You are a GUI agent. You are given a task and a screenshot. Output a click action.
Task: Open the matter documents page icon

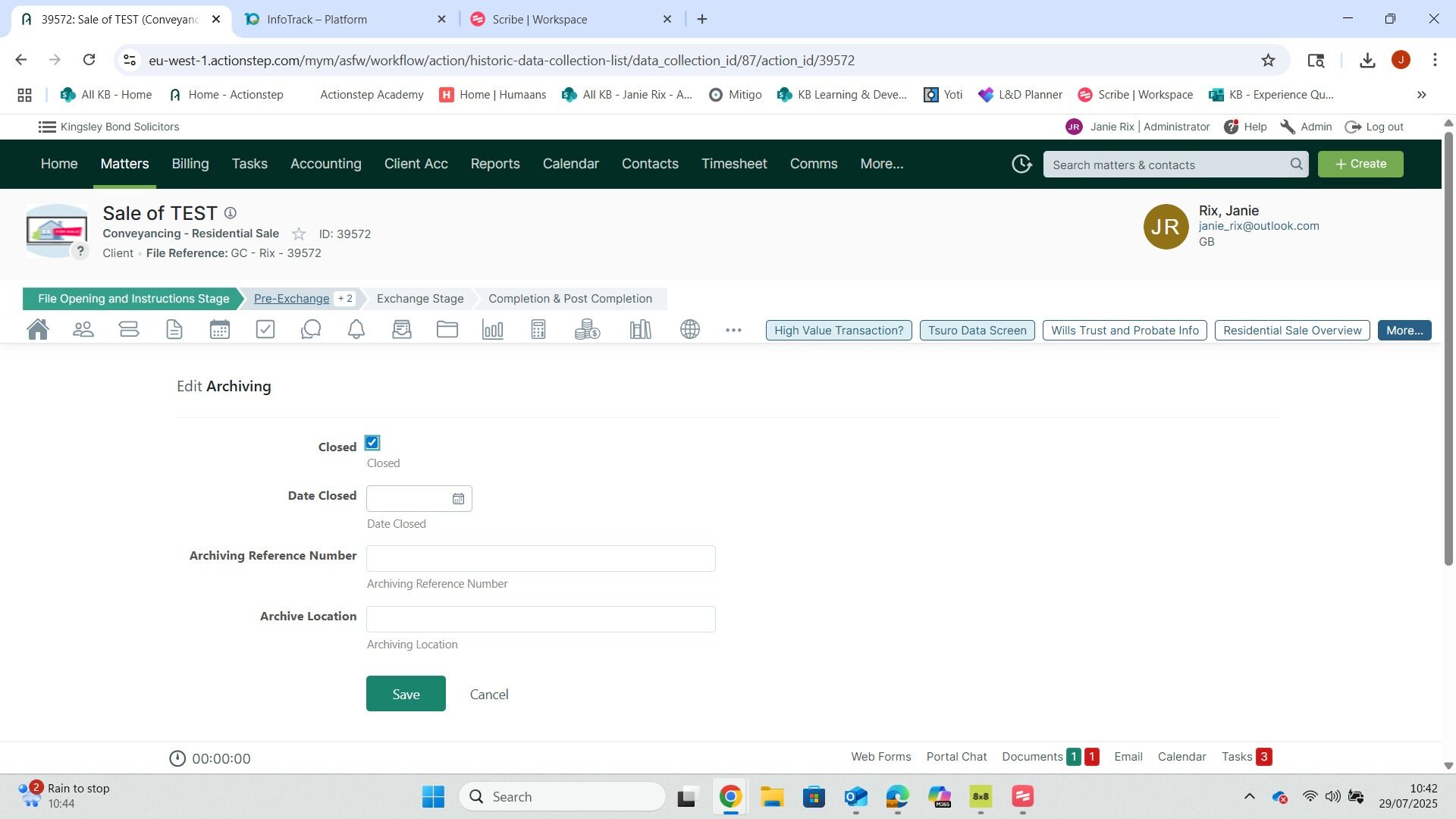174,330
